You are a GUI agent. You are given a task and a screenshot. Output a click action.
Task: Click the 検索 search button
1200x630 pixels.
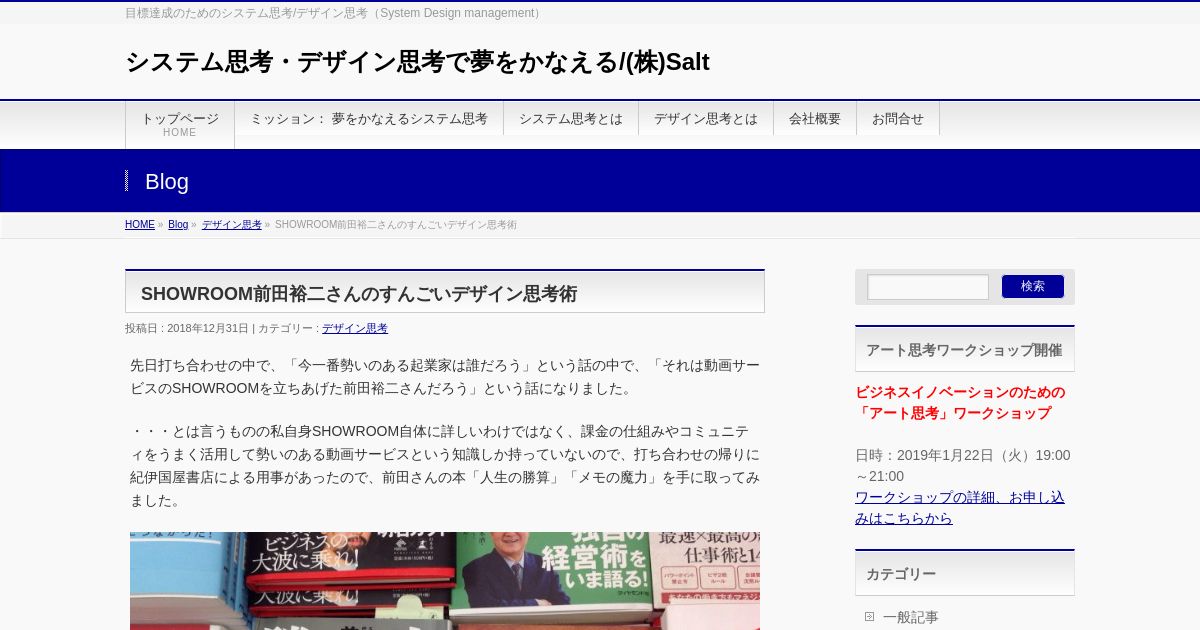[1033, 286]
